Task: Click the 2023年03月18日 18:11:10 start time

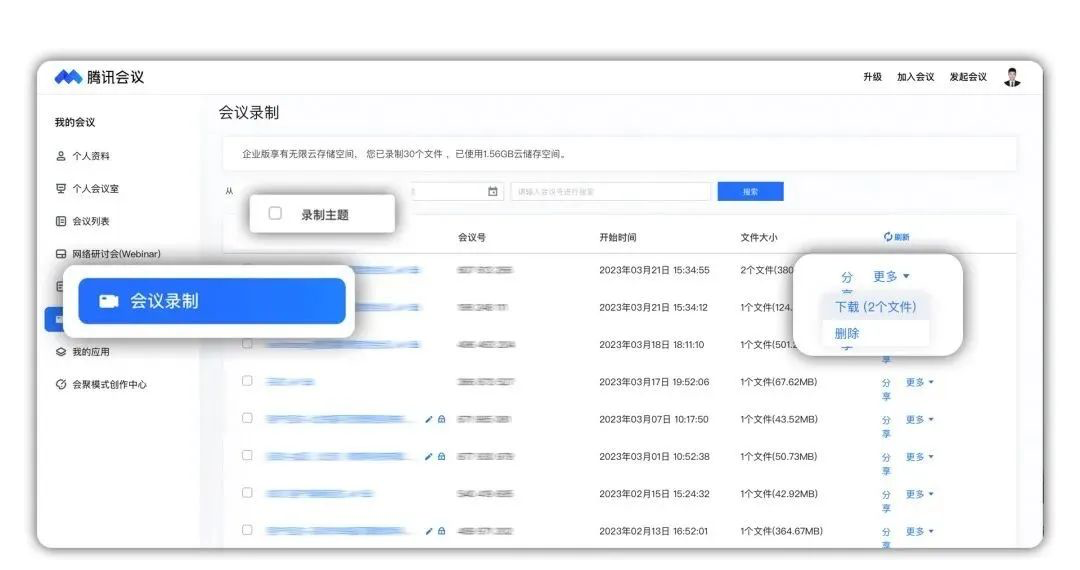Action: pyautogui.click(x=652, y=344)
